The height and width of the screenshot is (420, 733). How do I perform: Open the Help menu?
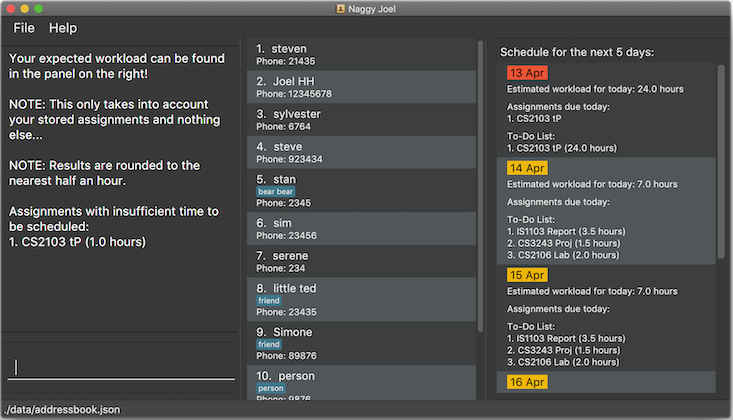pos(63,28)
